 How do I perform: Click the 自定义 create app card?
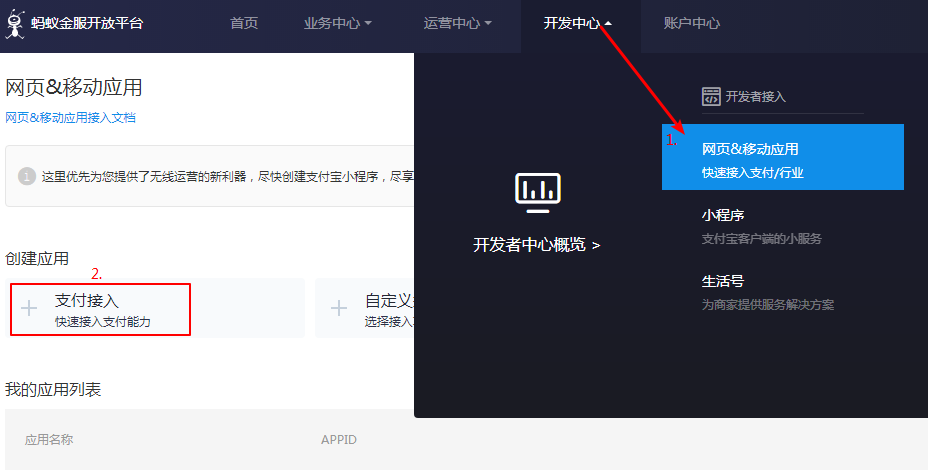click(365, 308)
